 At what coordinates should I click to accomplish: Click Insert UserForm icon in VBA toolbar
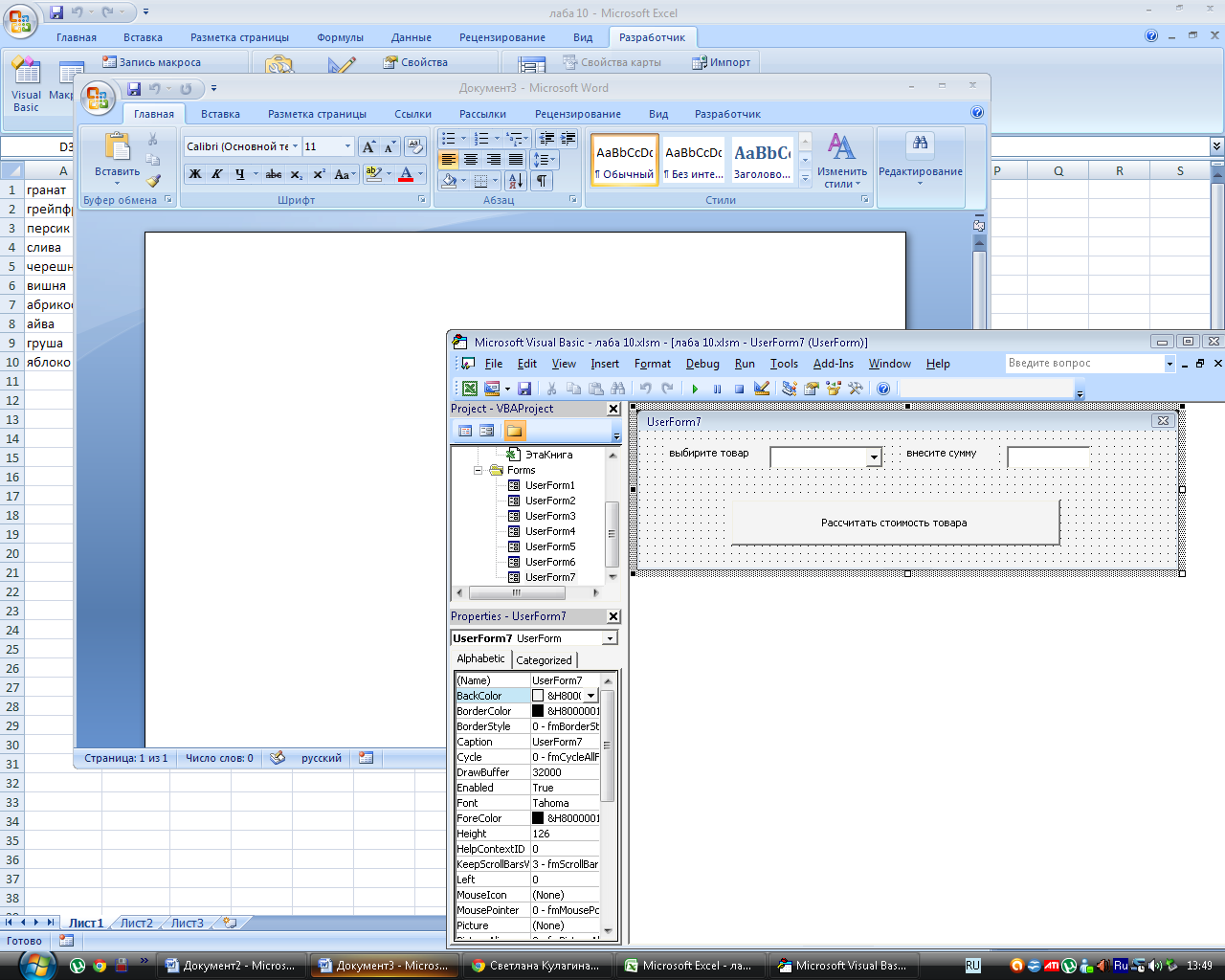(x=492, y=389)
